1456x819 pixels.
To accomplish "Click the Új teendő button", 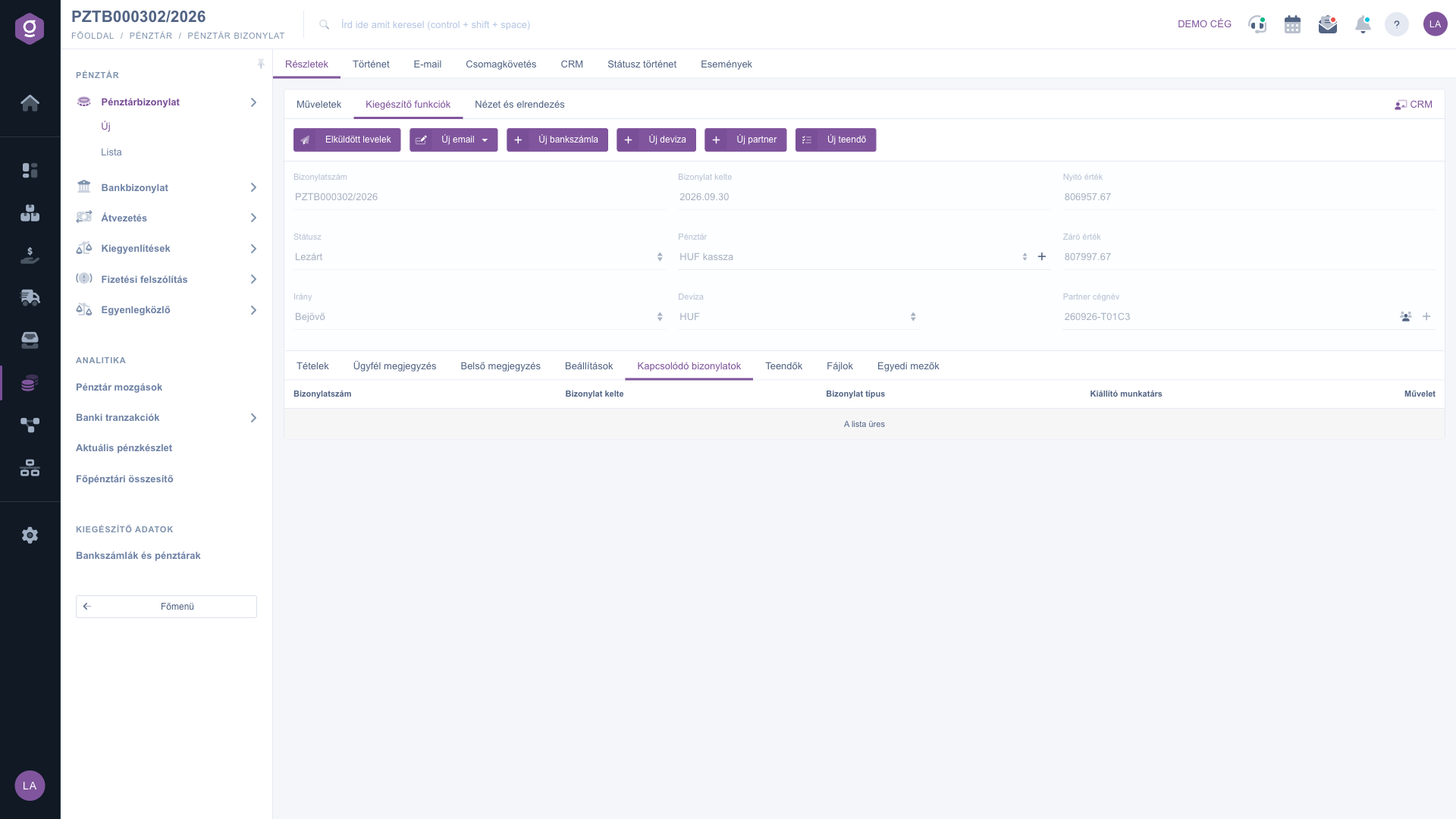I will [836, 140].
